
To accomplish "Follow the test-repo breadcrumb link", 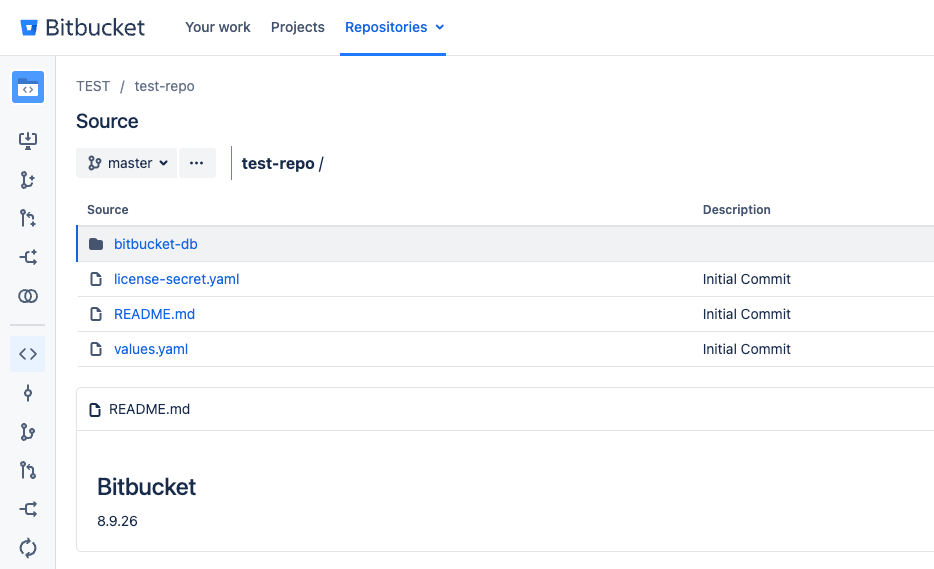I will [x=164, y=86].
